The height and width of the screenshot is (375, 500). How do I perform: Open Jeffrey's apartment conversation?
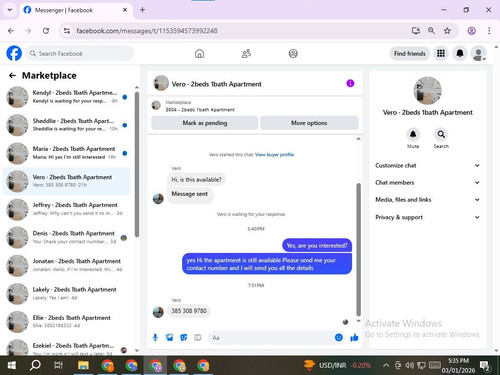point(67,209)
